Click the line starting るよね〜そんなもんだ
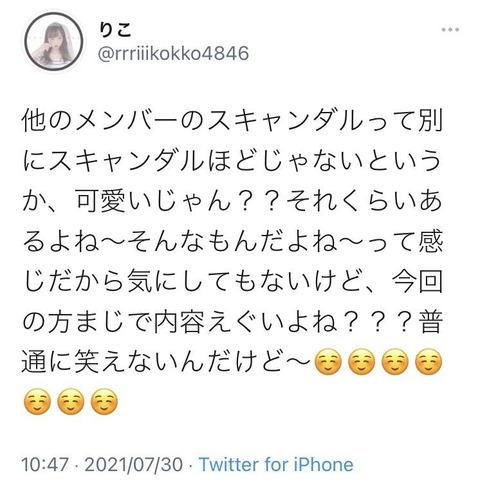 pyautogui.click(x=232, y=242)
